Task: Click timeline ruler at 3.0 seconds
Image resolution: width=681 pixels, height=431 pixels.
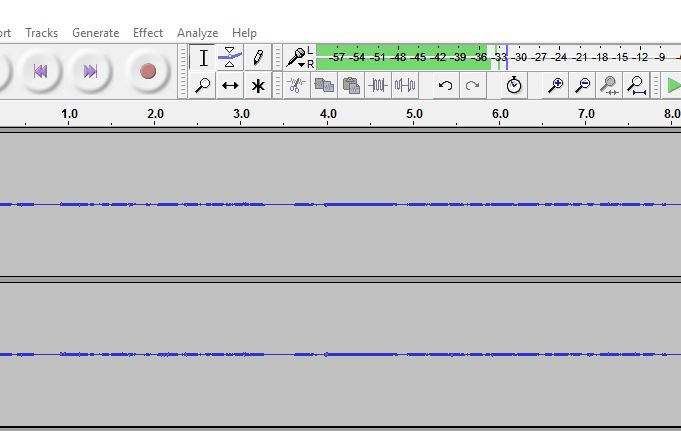Action: click(241, 115)
